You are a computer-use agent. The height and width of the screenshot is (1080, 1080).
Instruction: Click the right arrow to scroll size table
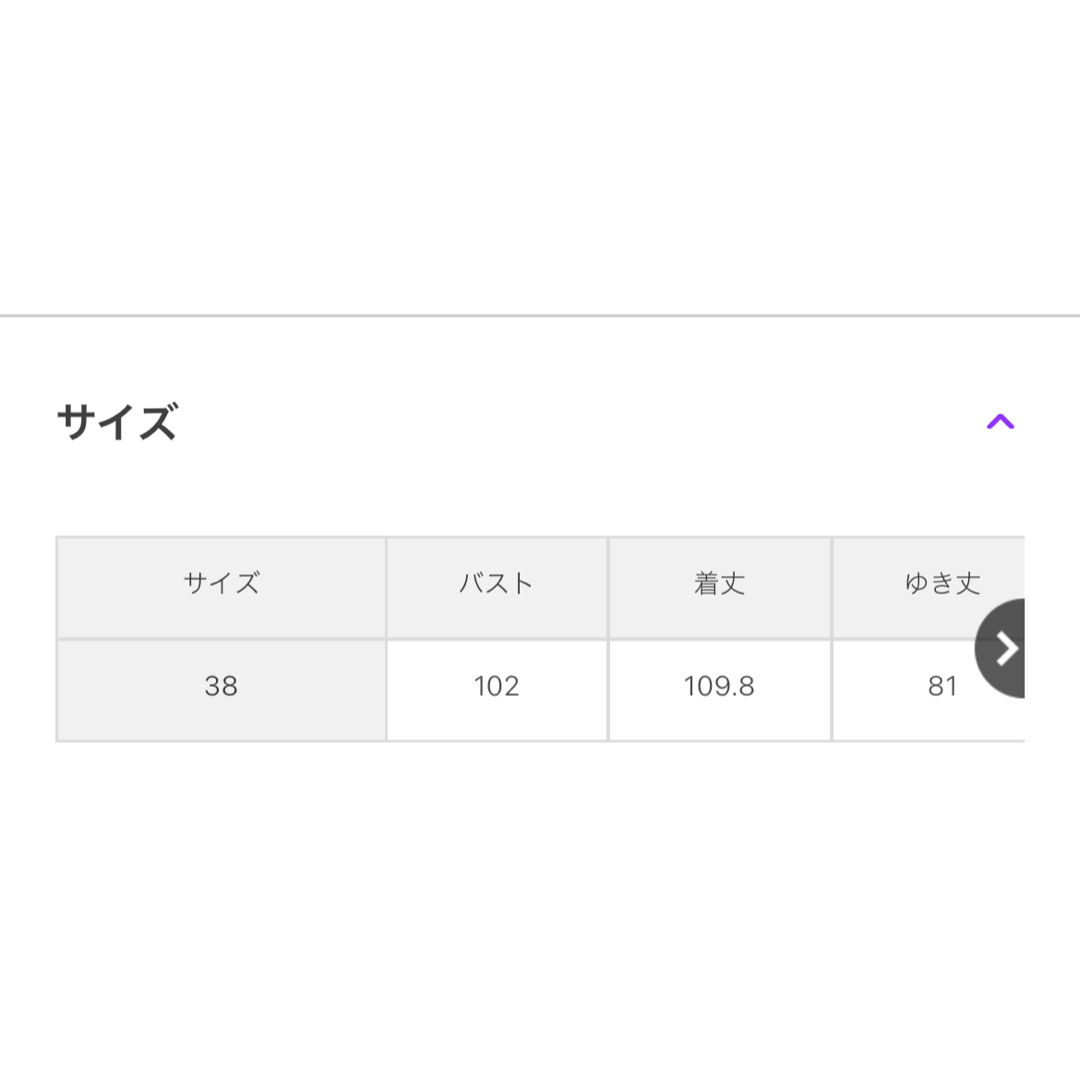pyautogui.click(x=1000, y=648)
